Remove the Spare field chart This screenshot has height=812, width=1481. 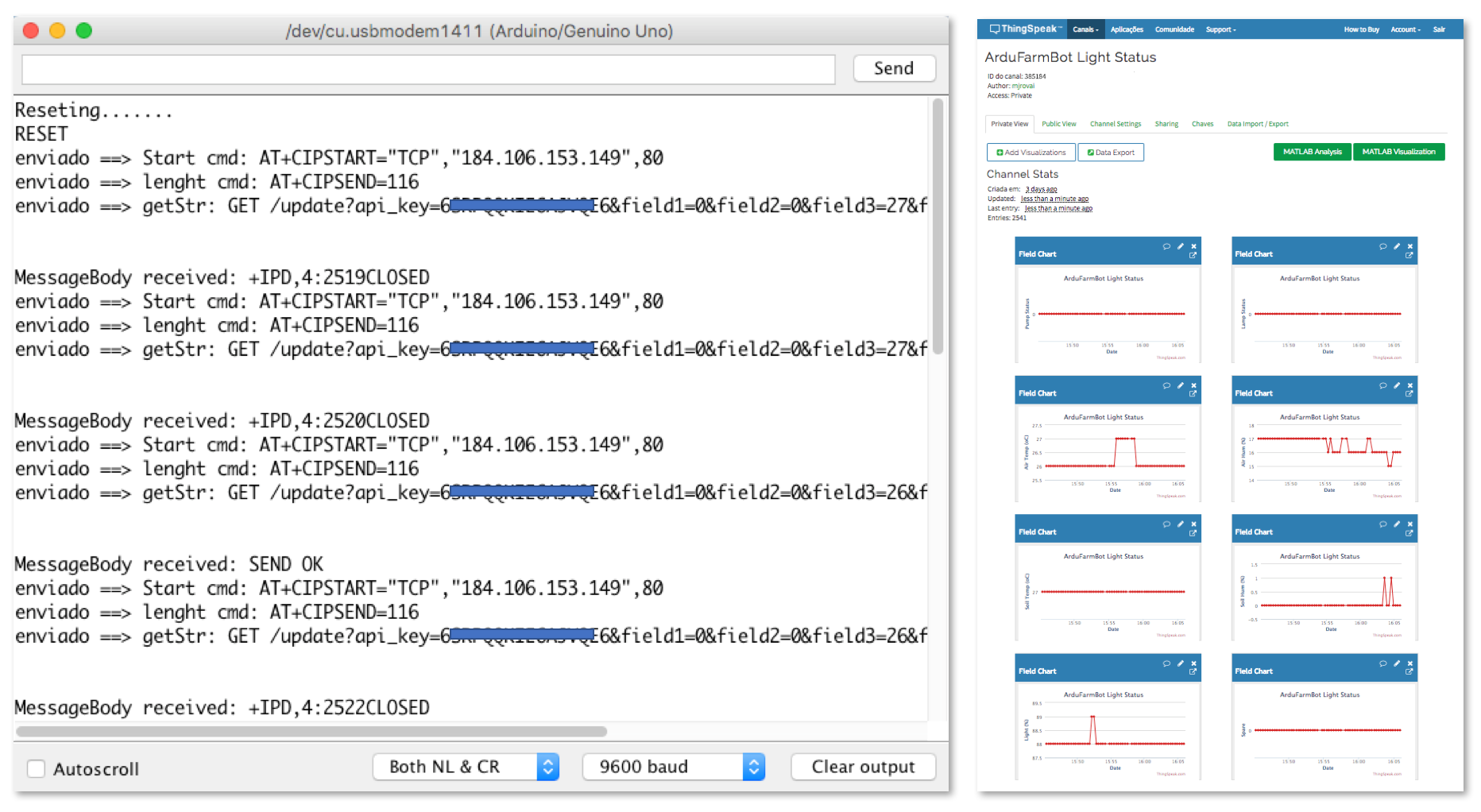pyautogui.click(x=1410, y=663)
